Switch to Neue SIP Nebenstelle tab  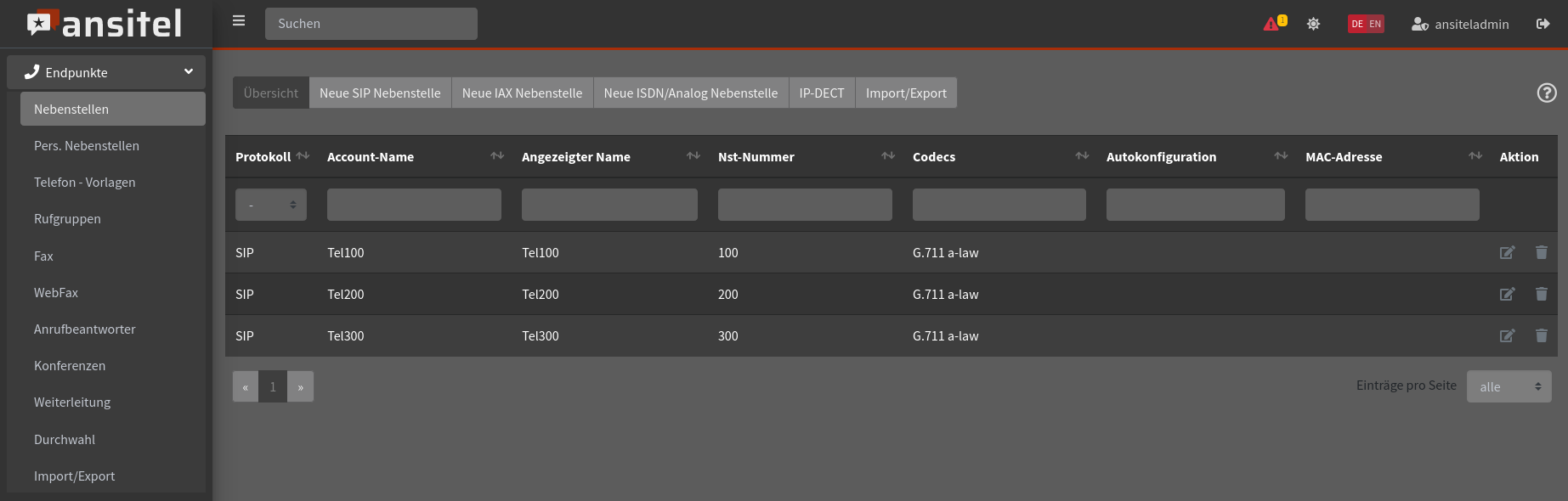[x=380, y=93]
